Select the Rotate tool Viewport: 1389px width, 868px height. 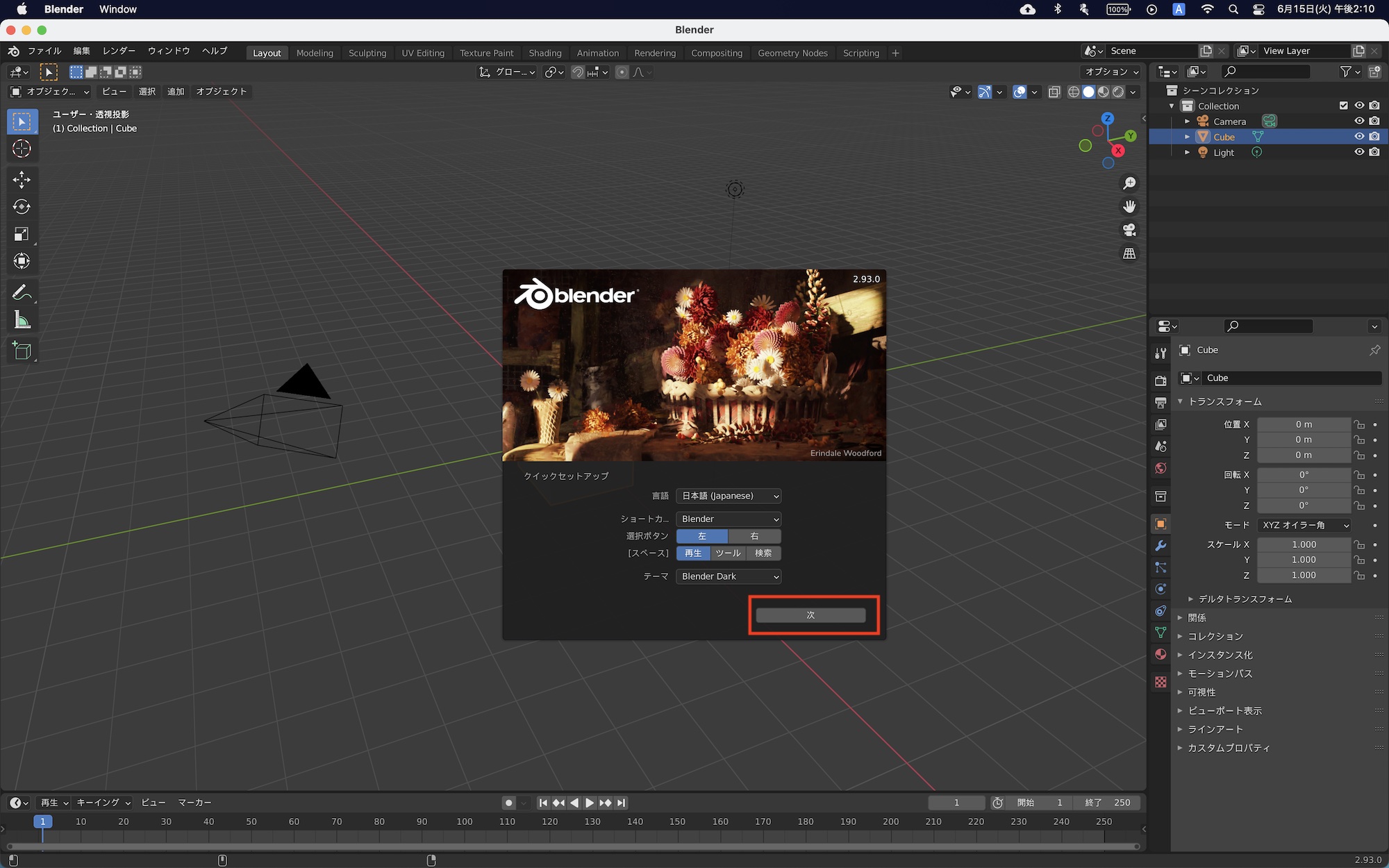[x=22, y=207]
